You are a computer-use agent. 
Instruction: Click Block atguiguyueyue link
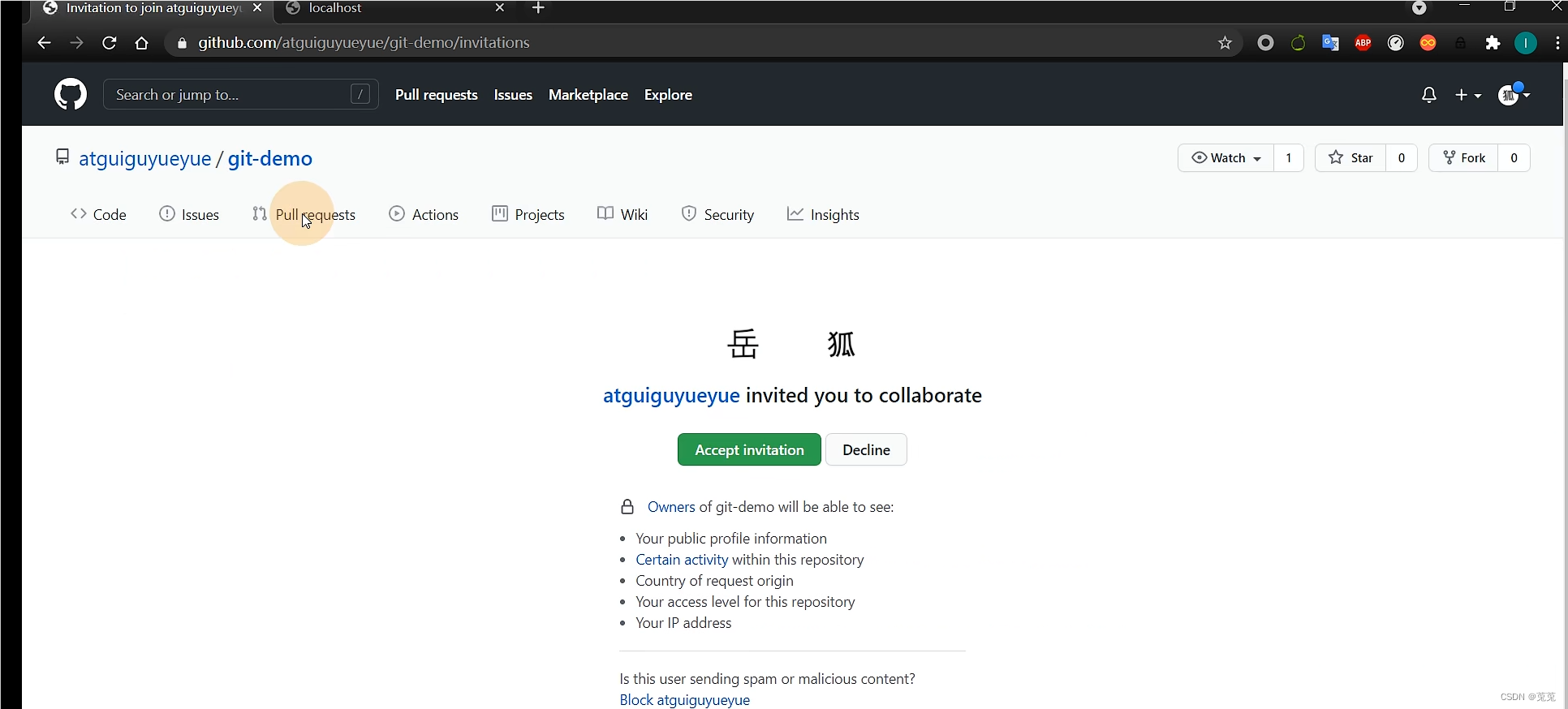(x=685, y=700)
